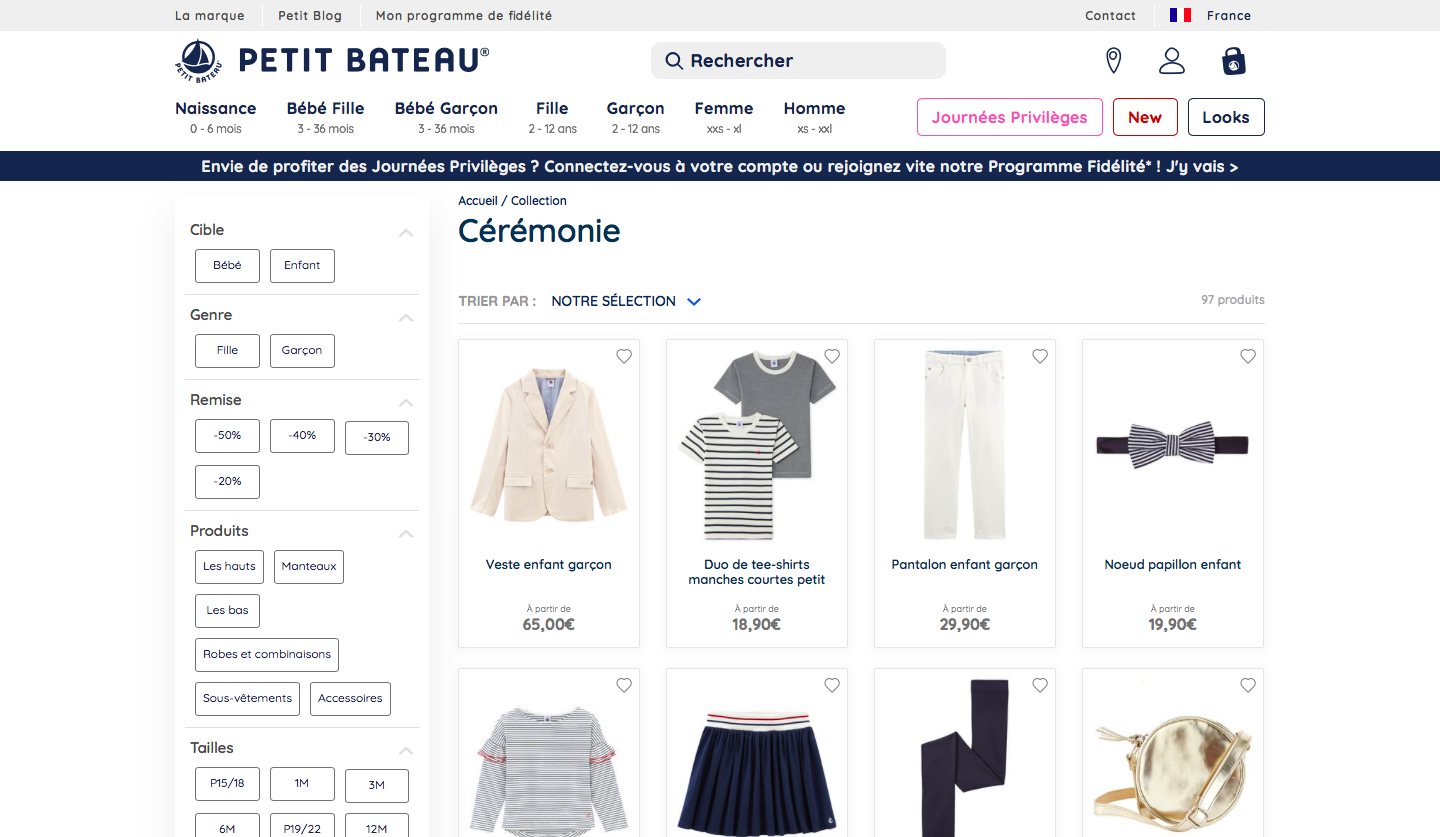Click the user account icon
This screenshot has height=837, width=1440.
(x=1171, y=61)
